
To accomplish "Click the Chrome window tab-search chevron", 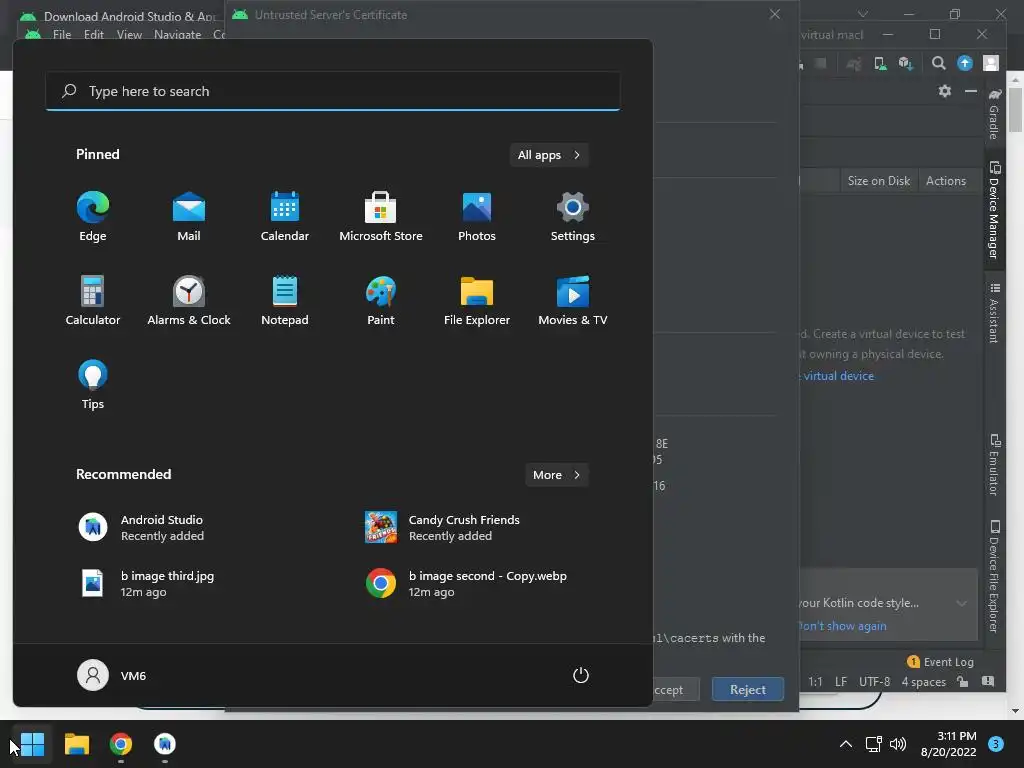I will (863, 14).
